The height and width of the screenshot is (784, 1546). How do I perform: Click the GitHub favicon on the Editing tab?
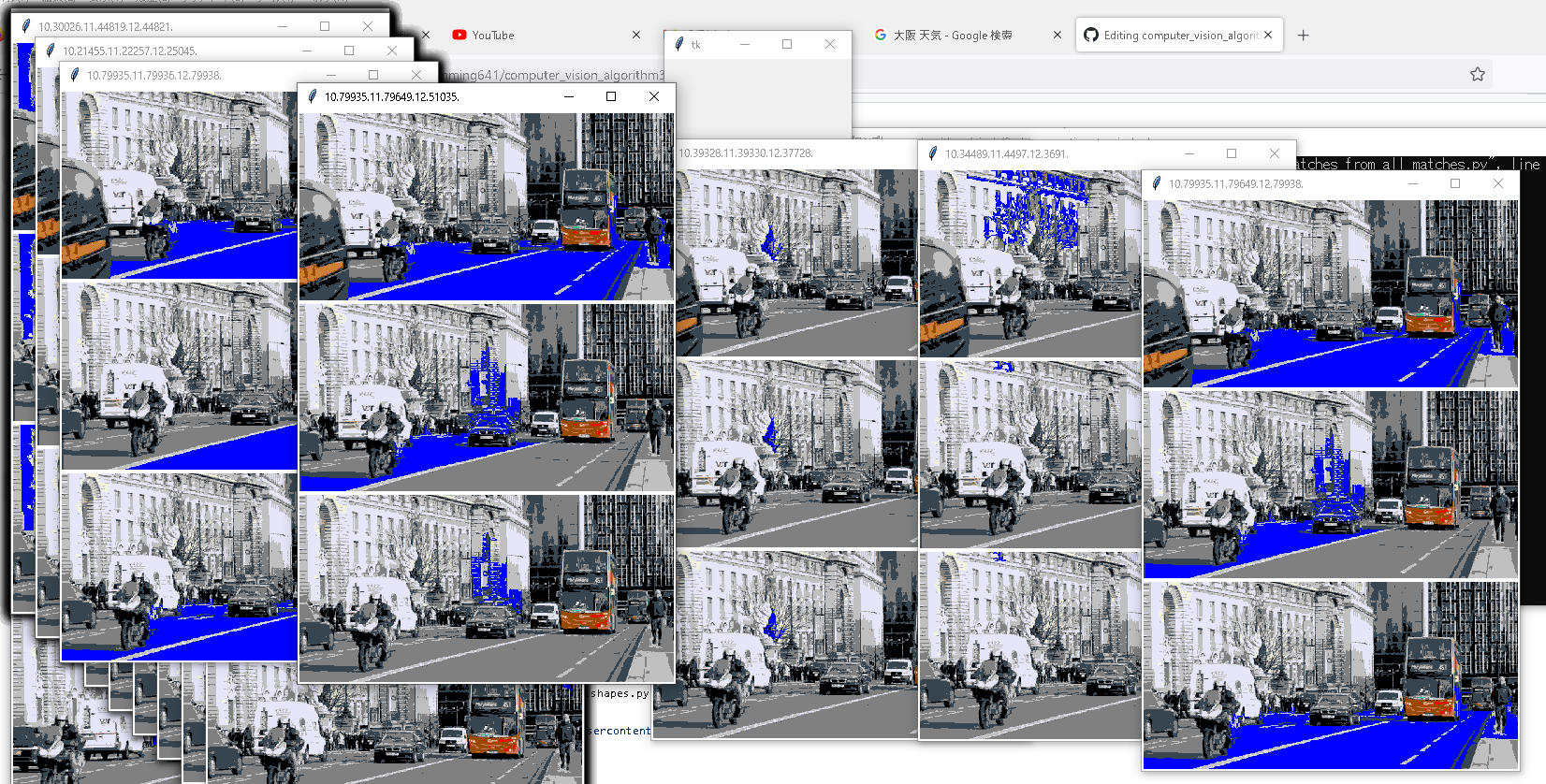(1091, 35)
